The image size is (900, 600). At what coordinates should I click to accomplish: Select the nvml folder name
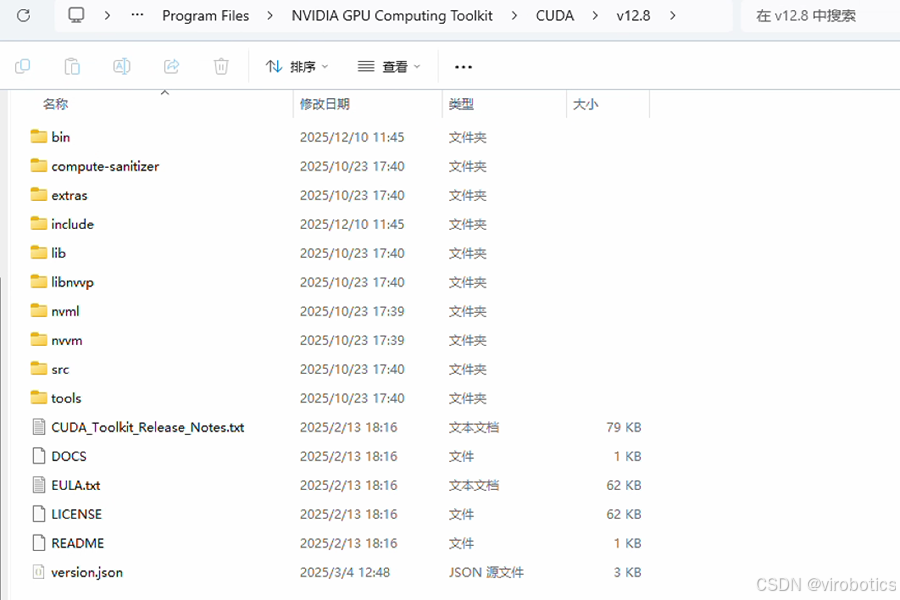(65, 311)
